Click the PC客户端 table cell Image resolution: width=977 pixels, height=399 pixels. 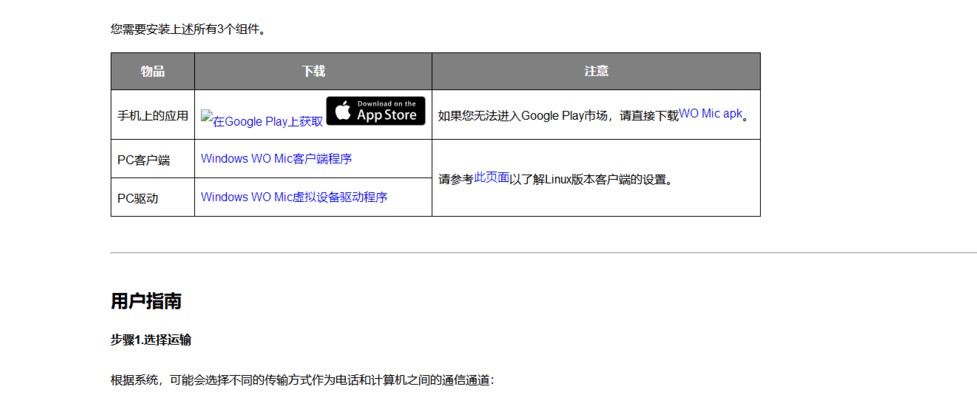153,159
